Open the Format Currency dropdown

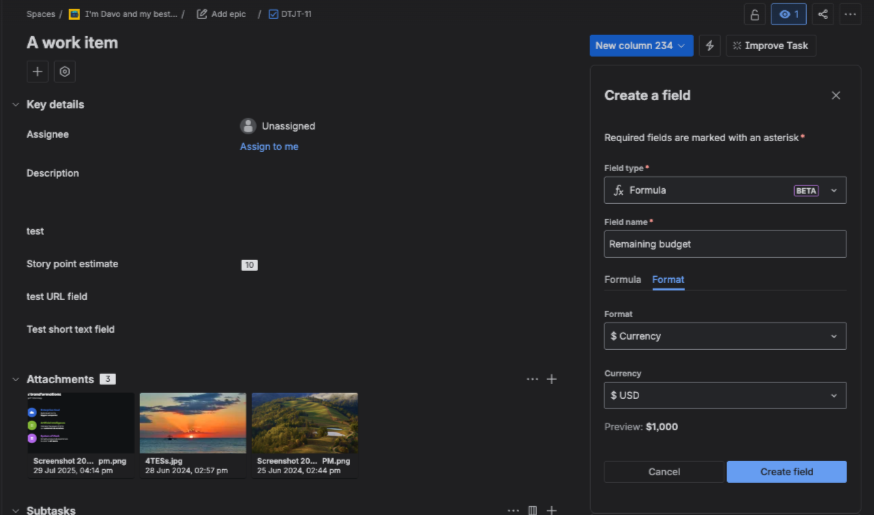tap(725, 336)
